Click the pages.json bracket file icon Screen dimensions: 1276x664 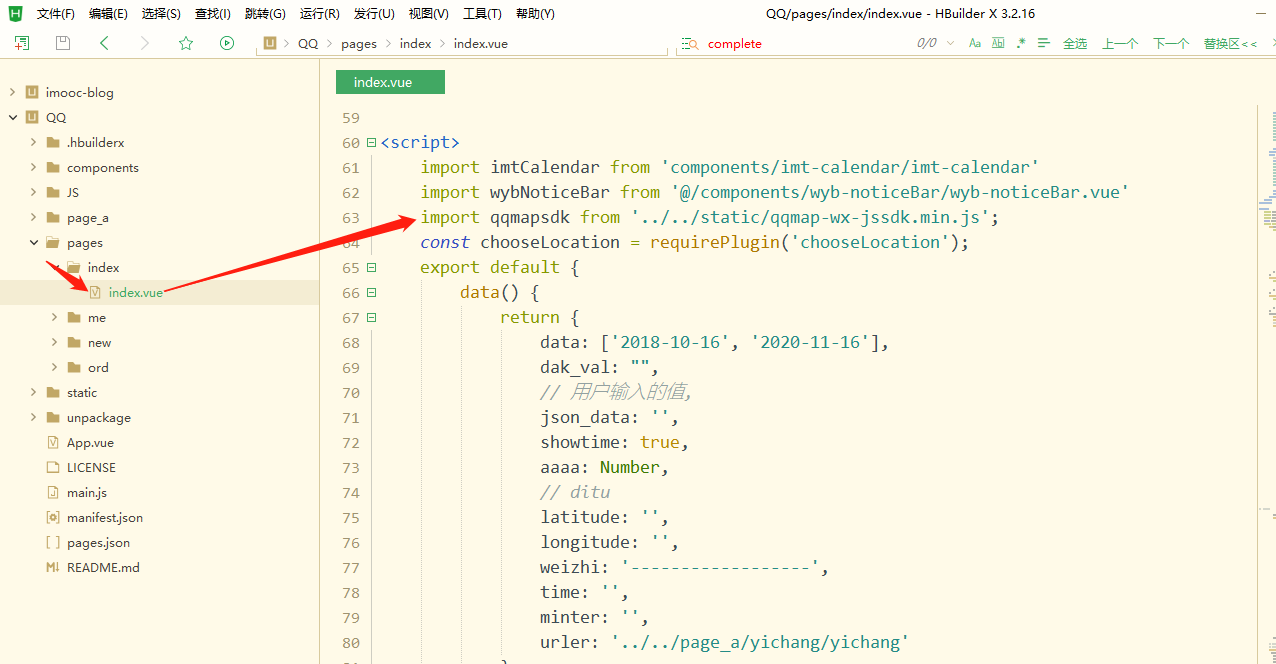[x=53, y=542]
